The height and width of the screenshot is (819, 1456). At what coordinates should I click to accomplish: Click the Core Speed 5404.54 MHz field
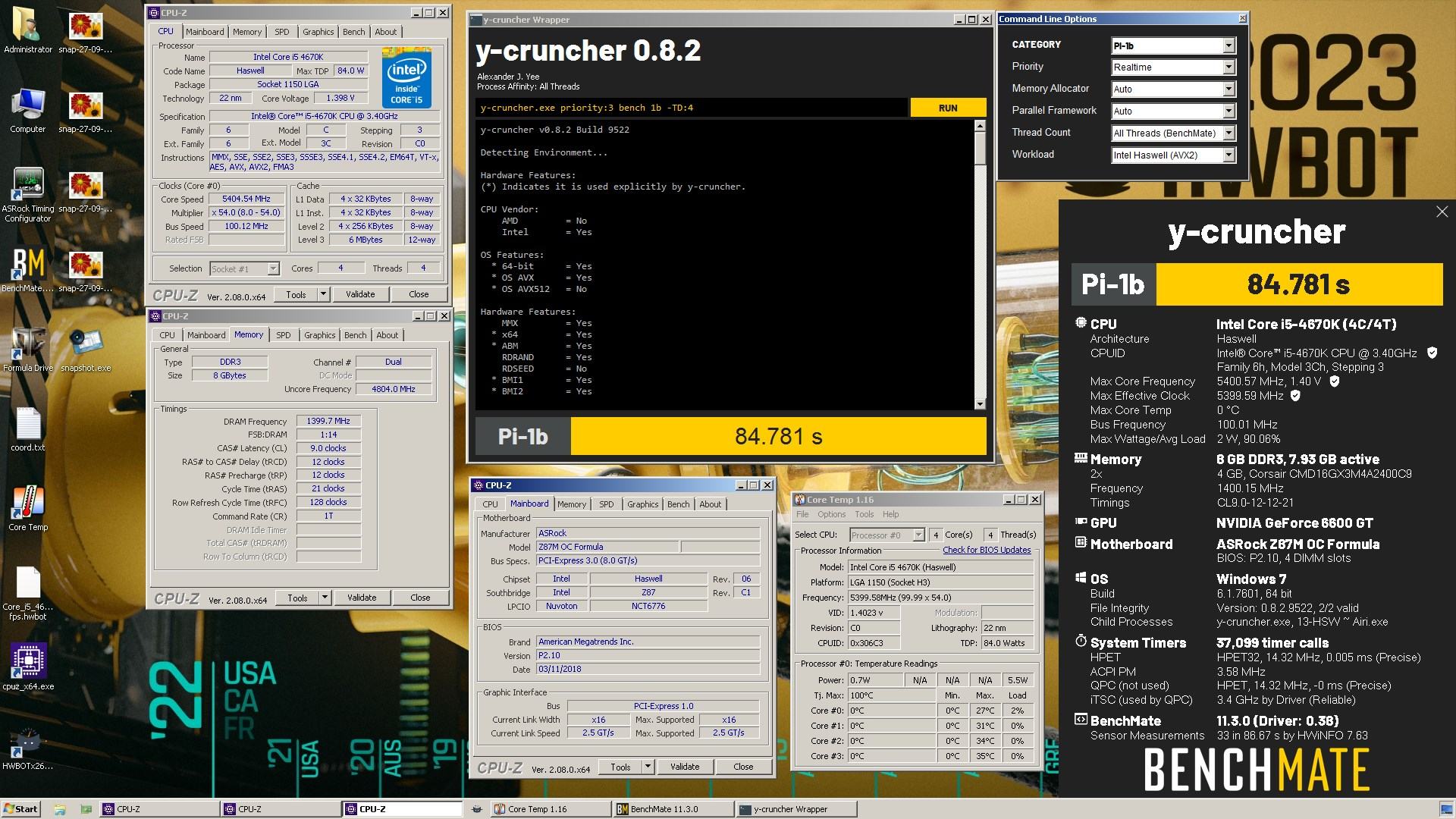pyautogui.click(x=246, y=199)
